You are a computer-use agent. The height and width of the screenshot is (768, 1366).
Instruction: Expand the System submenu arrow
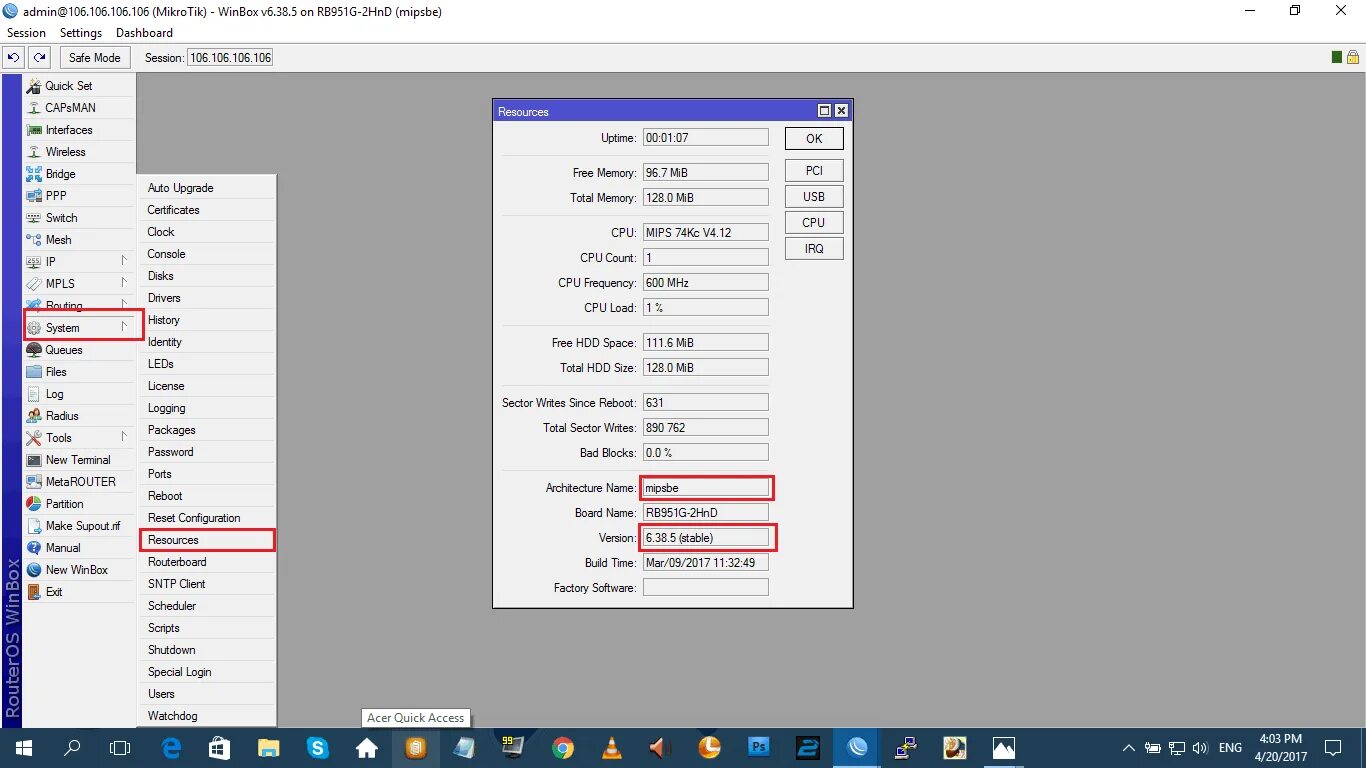pyautogui.click(x=125, y=327)
